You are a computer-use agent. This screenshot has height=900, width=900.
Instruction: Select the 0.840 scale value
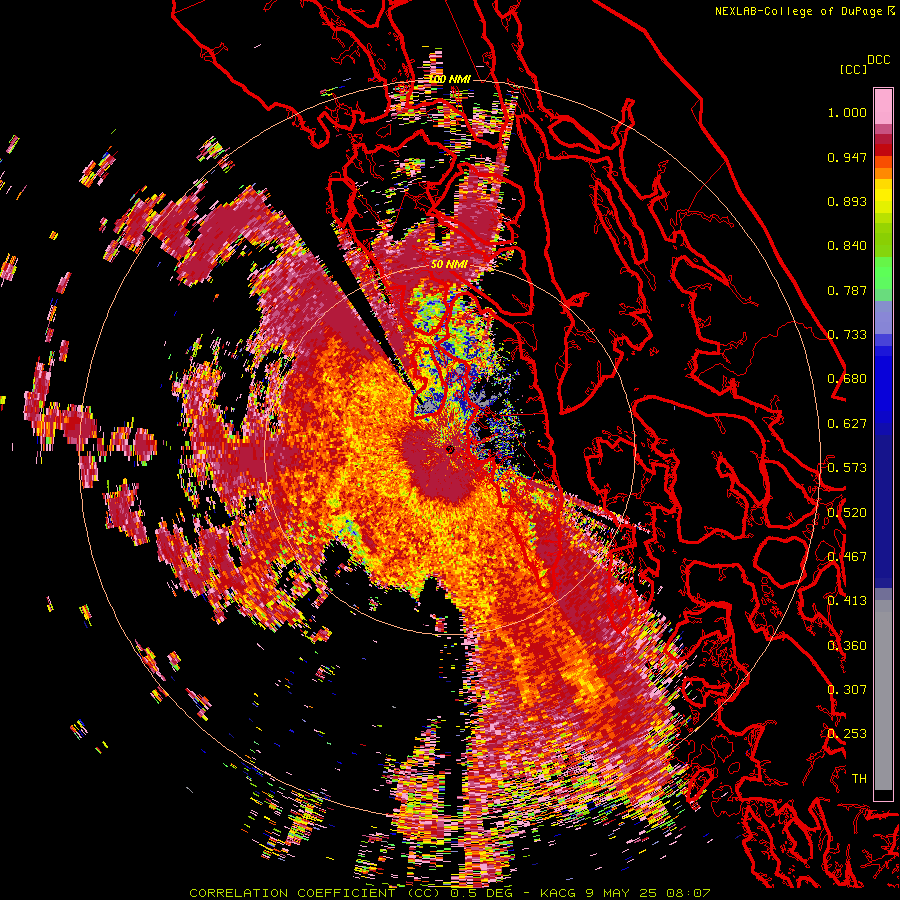pos(847,246)
